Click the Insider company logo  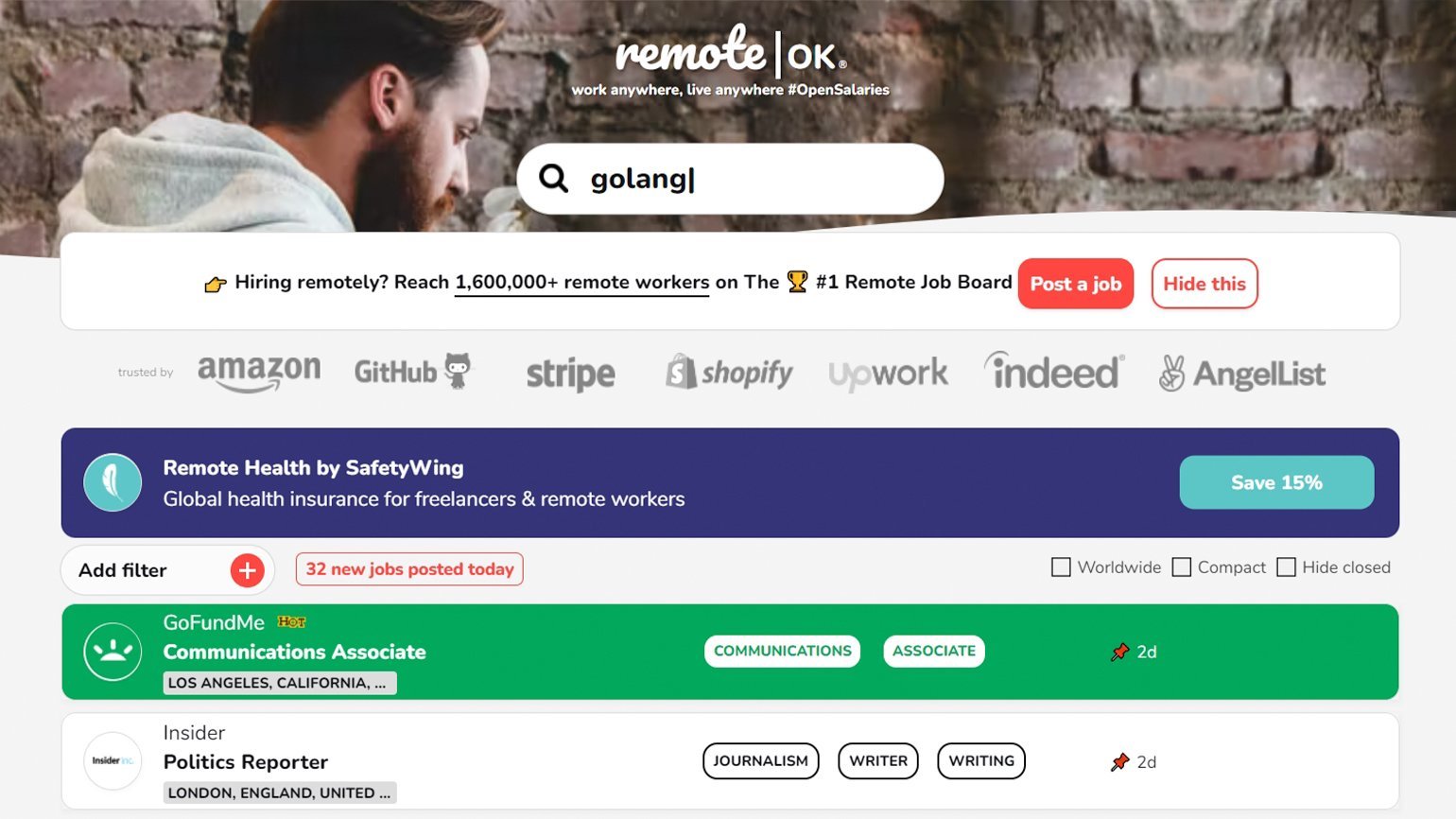pyautogui.click(x=113, y=761)
